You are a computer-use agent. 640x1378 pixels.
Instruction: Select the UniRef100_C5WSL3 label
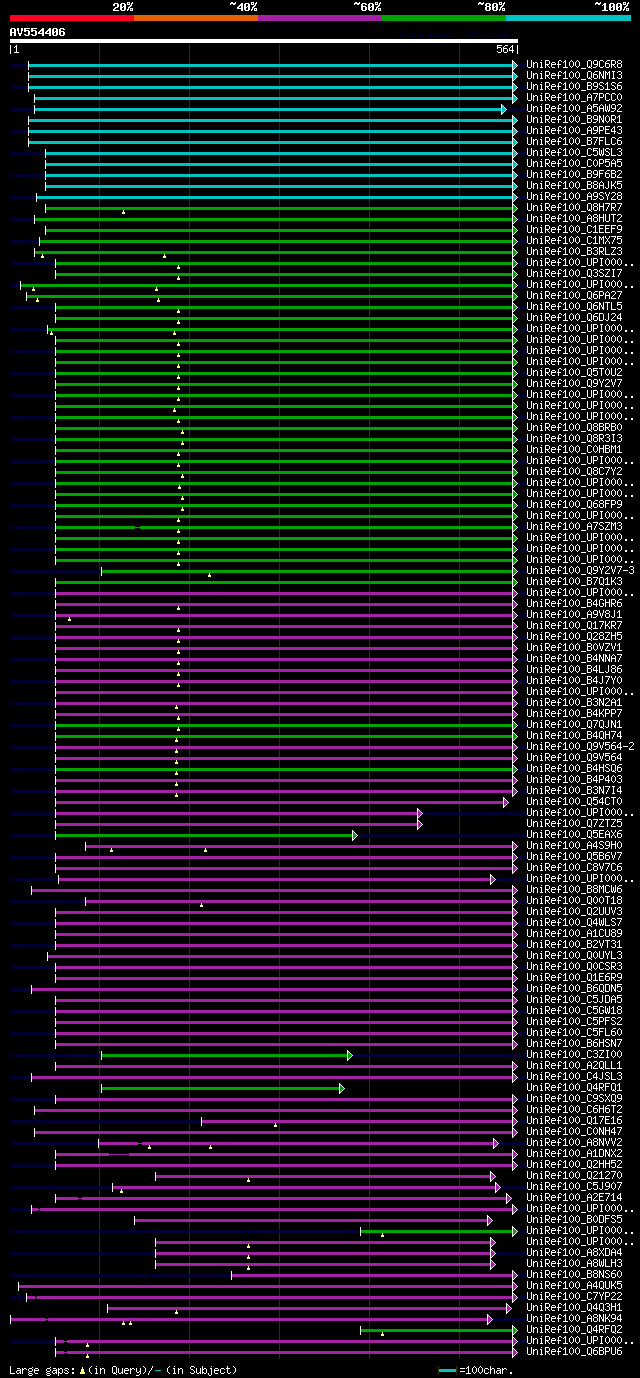click(x=574, y=152)
